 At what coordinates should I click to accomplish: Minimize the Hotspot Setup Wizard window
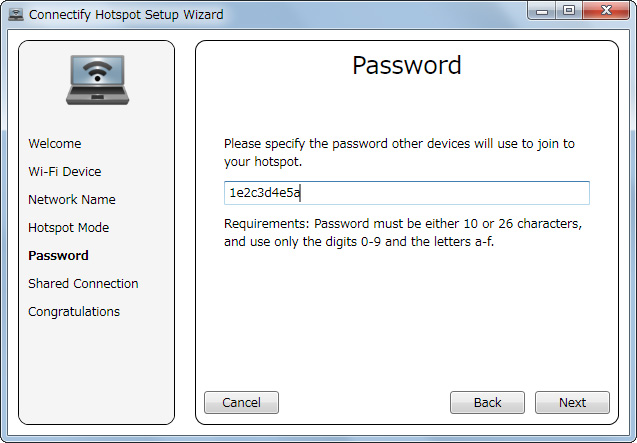pos(543,11)
